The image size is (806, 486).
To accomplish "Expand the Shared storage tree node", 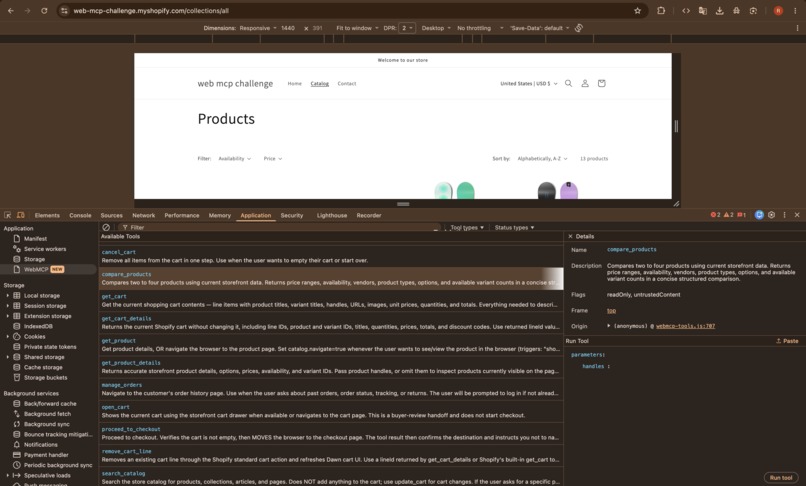I will 7,357.
